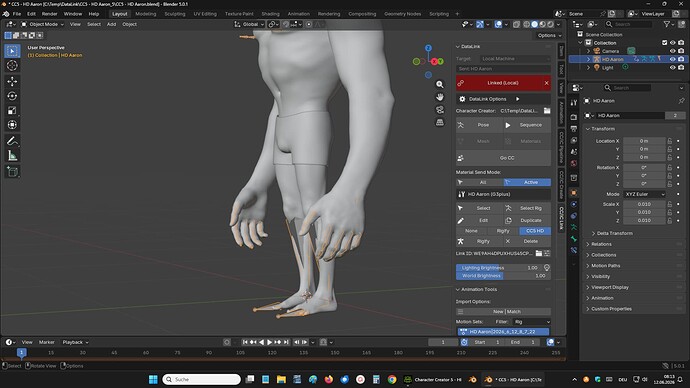Click the viewport pan hand icon
The height and width of the screenshot is (388, 690).
coord(440,97)
